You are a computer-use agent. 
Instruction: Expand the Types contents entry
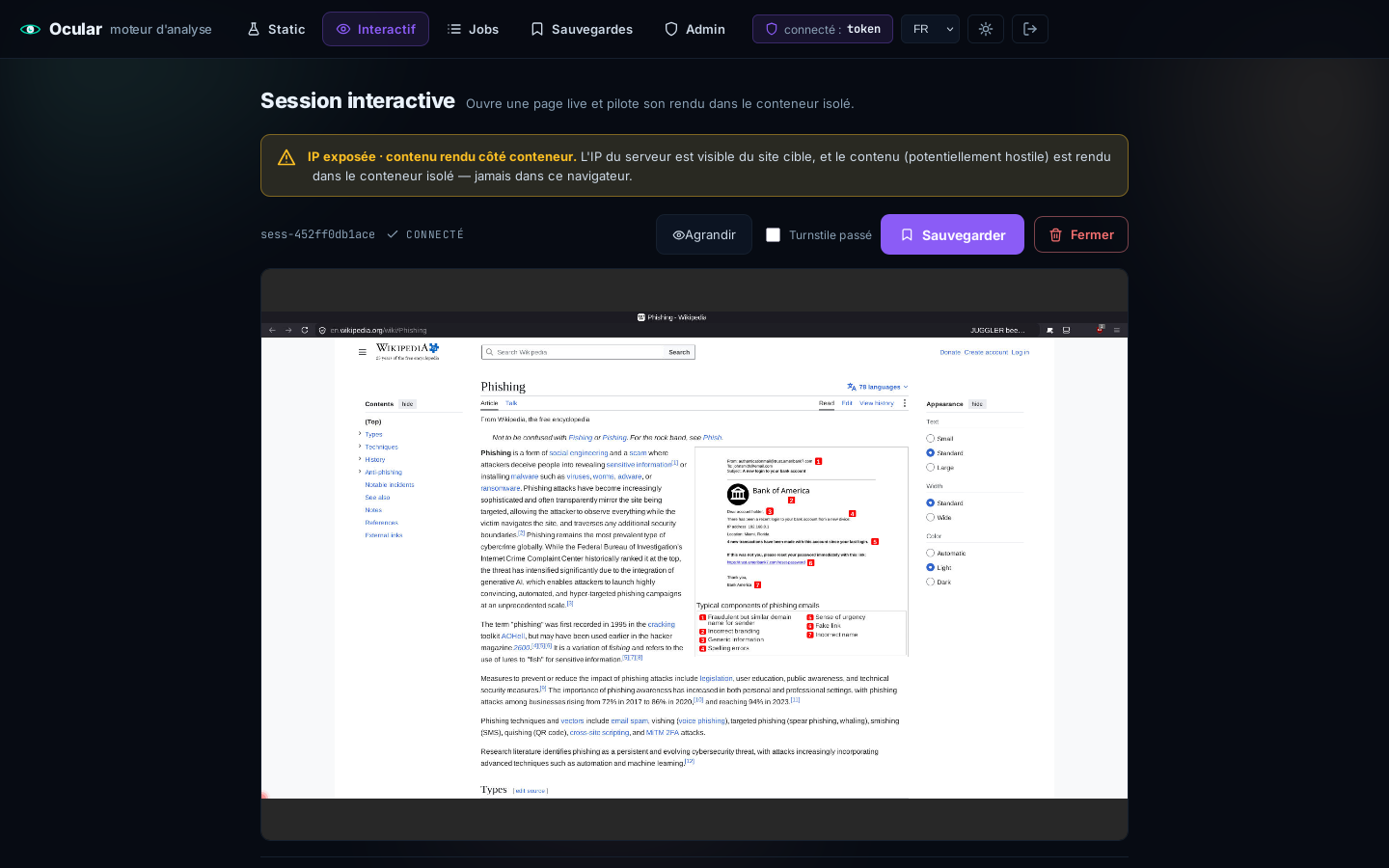tap(360, 434)
